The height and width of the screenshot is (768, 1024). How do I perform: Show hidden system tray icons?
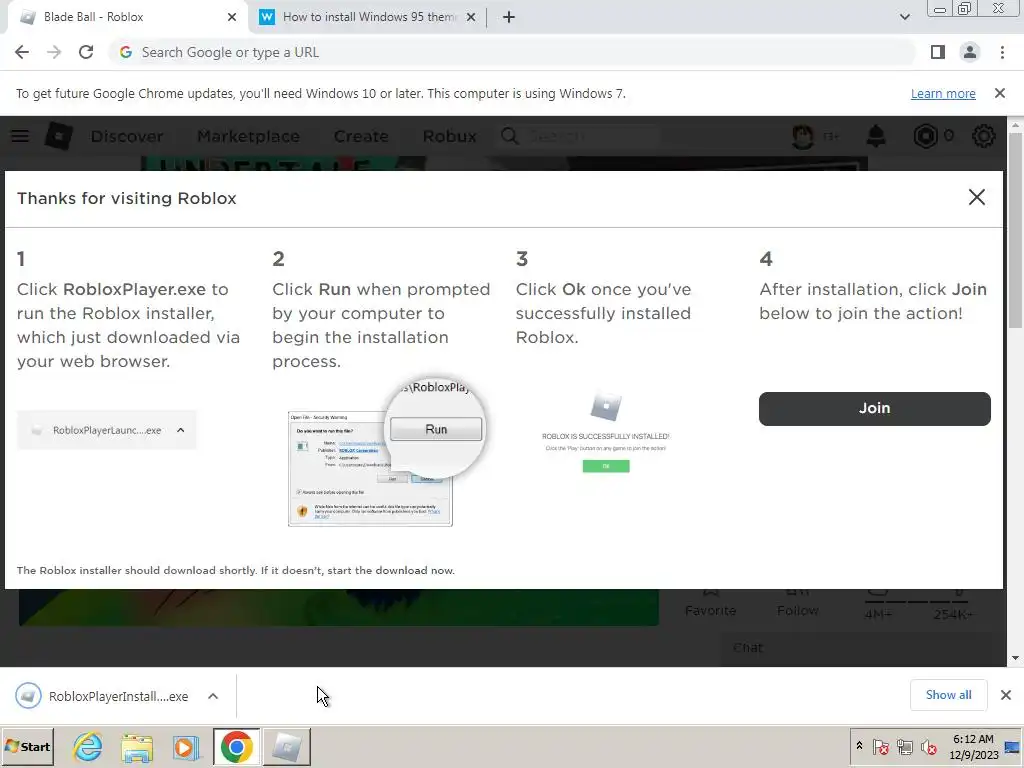pos(859,745)
